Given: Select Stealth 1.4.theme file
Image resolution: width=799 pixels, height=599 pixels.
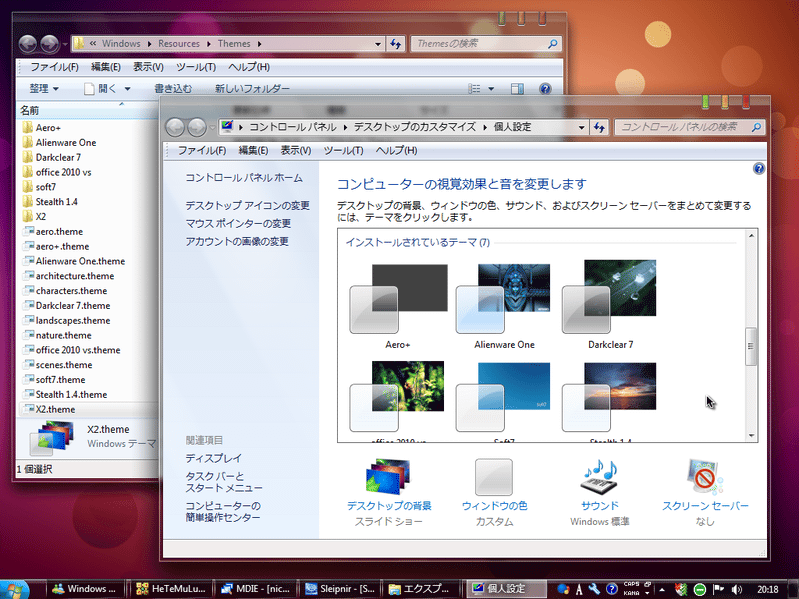Looking at the screenshot, I should tap(71, 395).
